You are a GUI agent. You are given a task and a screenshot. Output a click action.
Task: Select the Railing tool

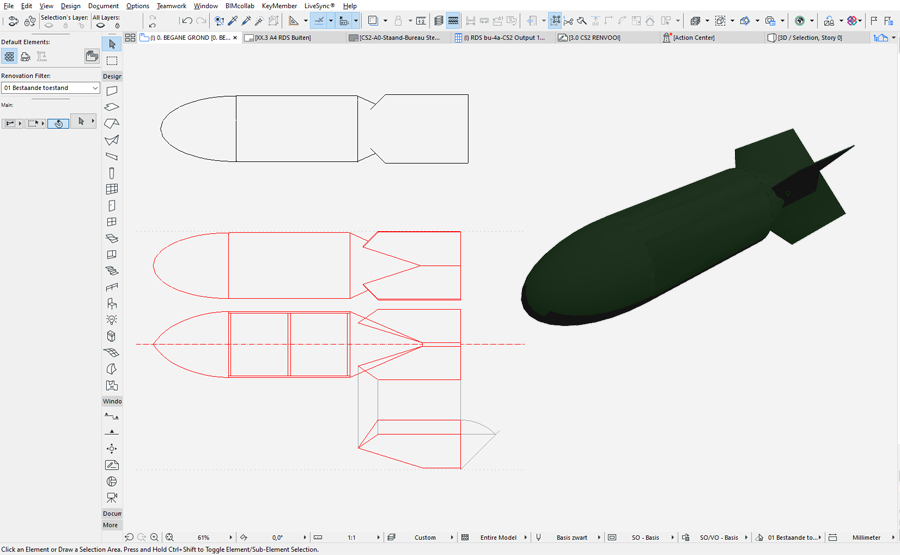112,287
